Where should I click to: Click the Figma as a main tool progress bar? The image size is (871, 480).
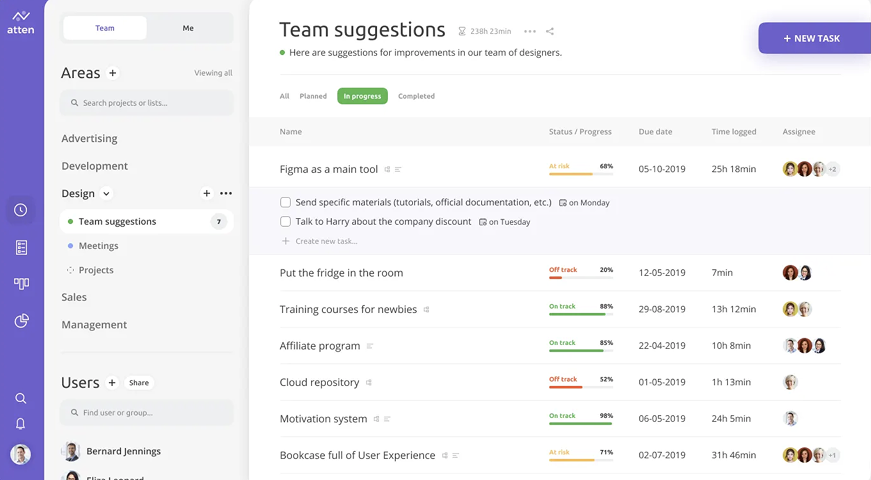[x=580, y=174]
